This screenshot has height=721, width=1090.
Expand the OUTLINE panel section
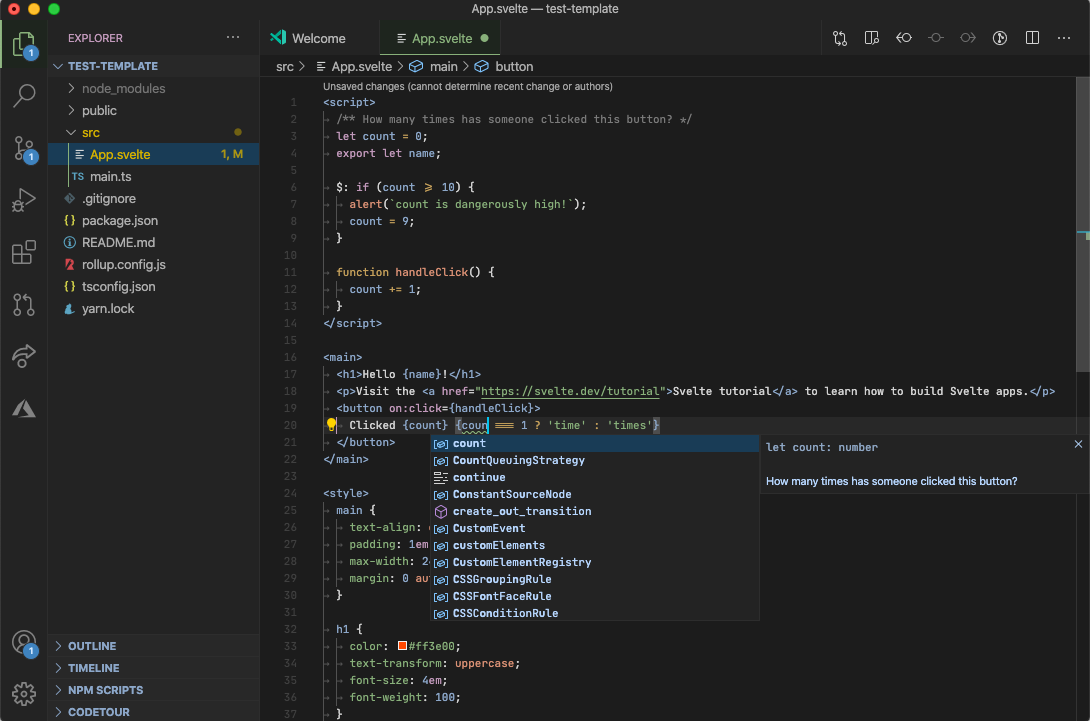click(x=92, y=646)
